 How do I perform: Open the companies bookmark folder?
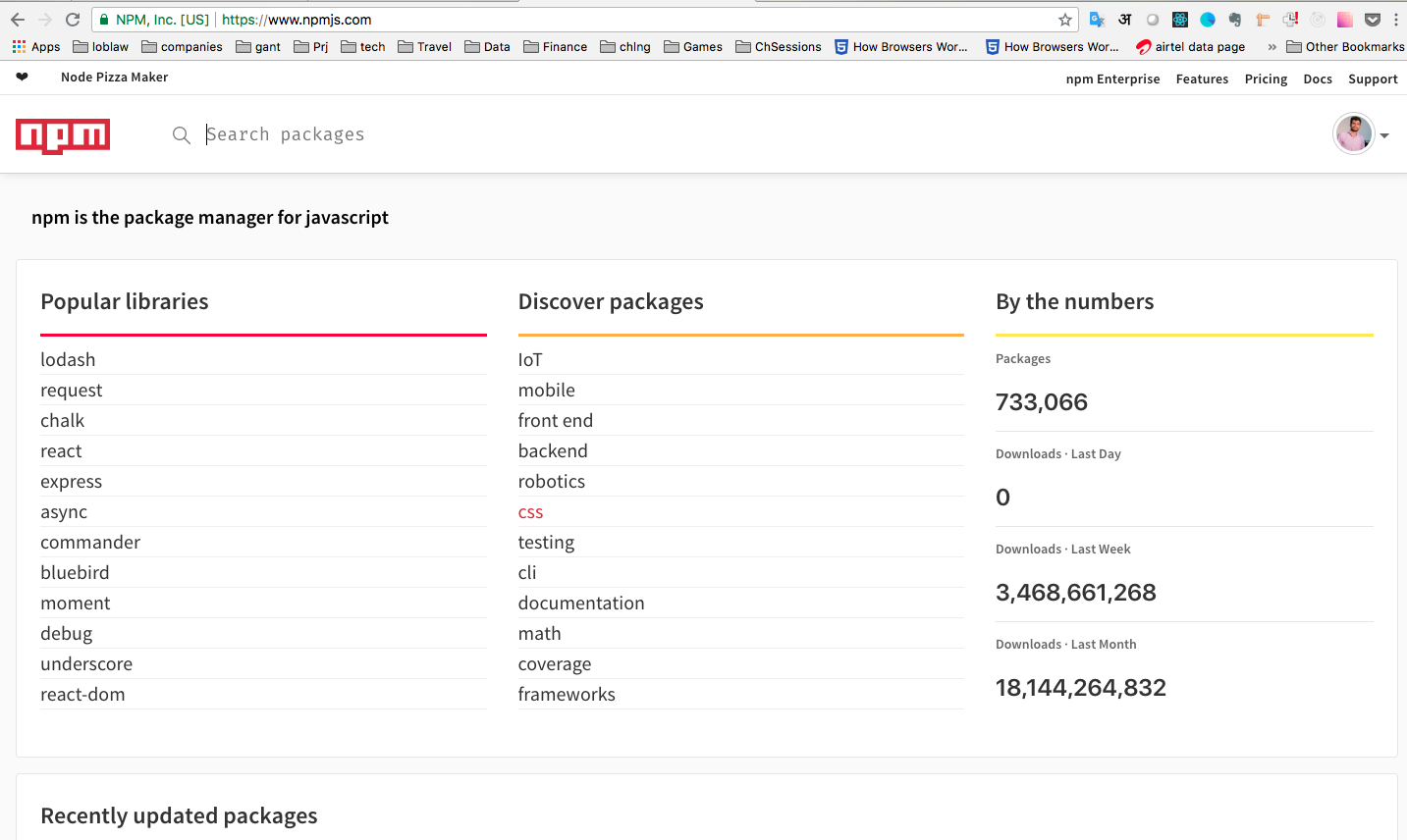pyautogui.click(x=182, y=47)
